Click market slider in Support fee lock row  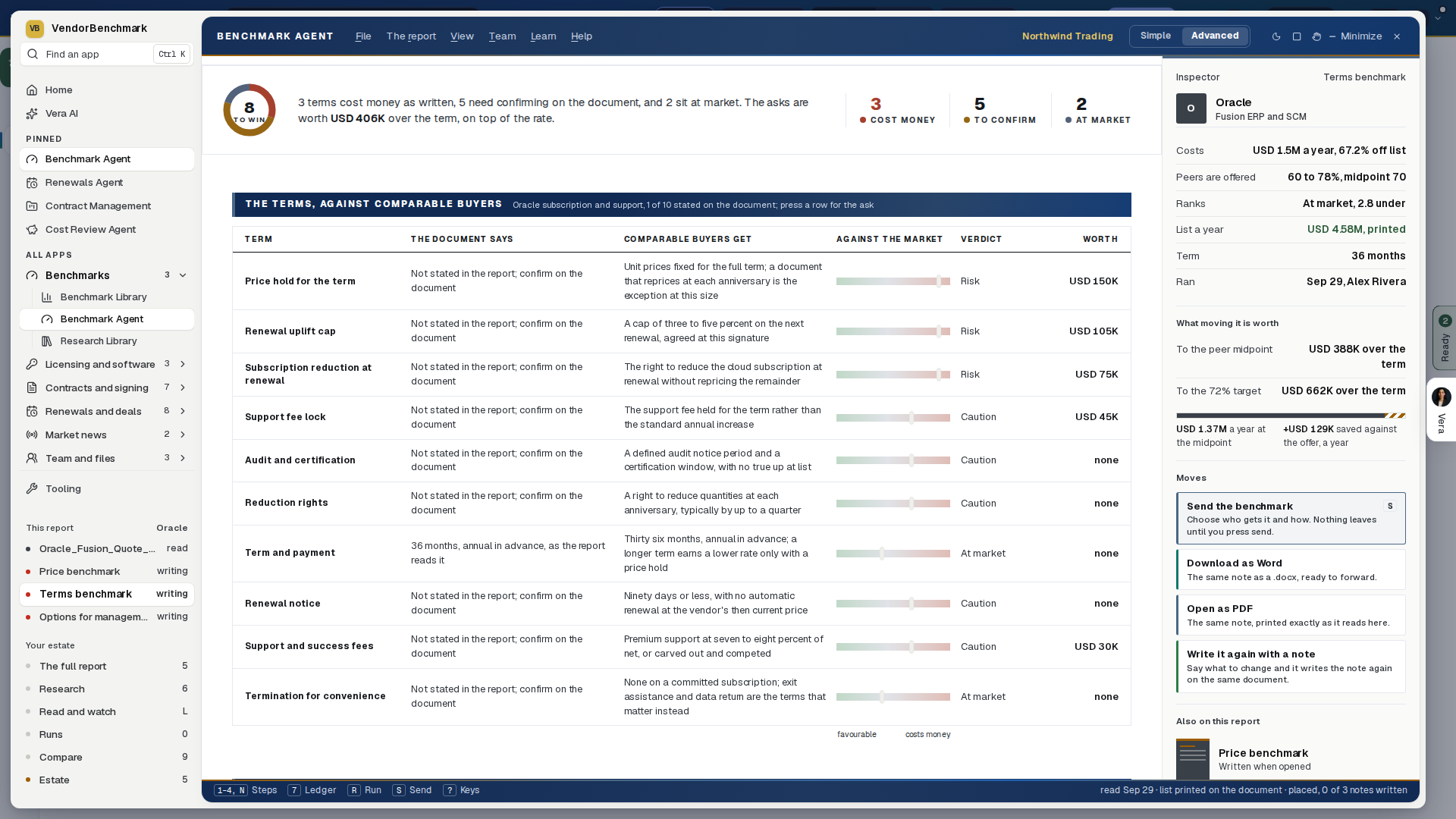point(893,418)
